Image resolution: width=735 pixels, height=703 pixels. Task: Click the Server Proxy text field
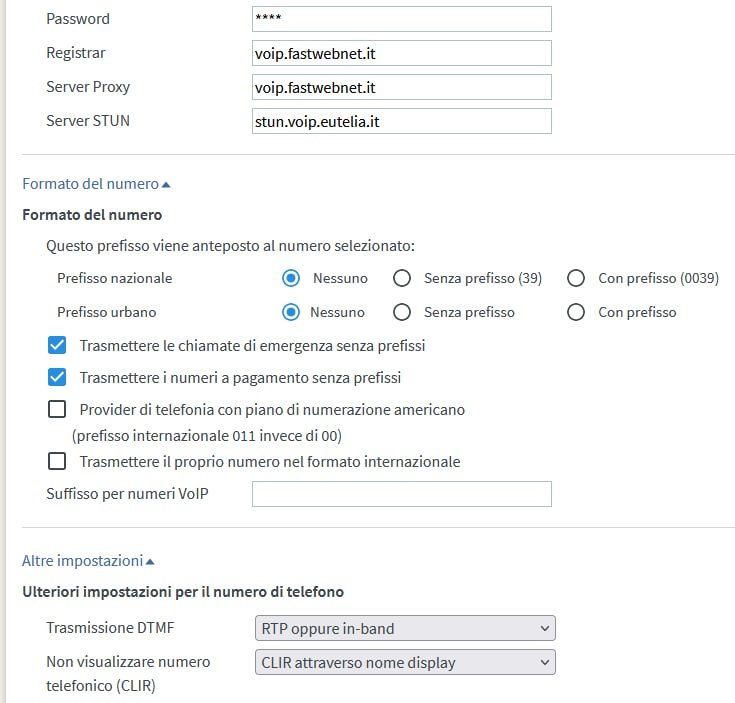401,87
